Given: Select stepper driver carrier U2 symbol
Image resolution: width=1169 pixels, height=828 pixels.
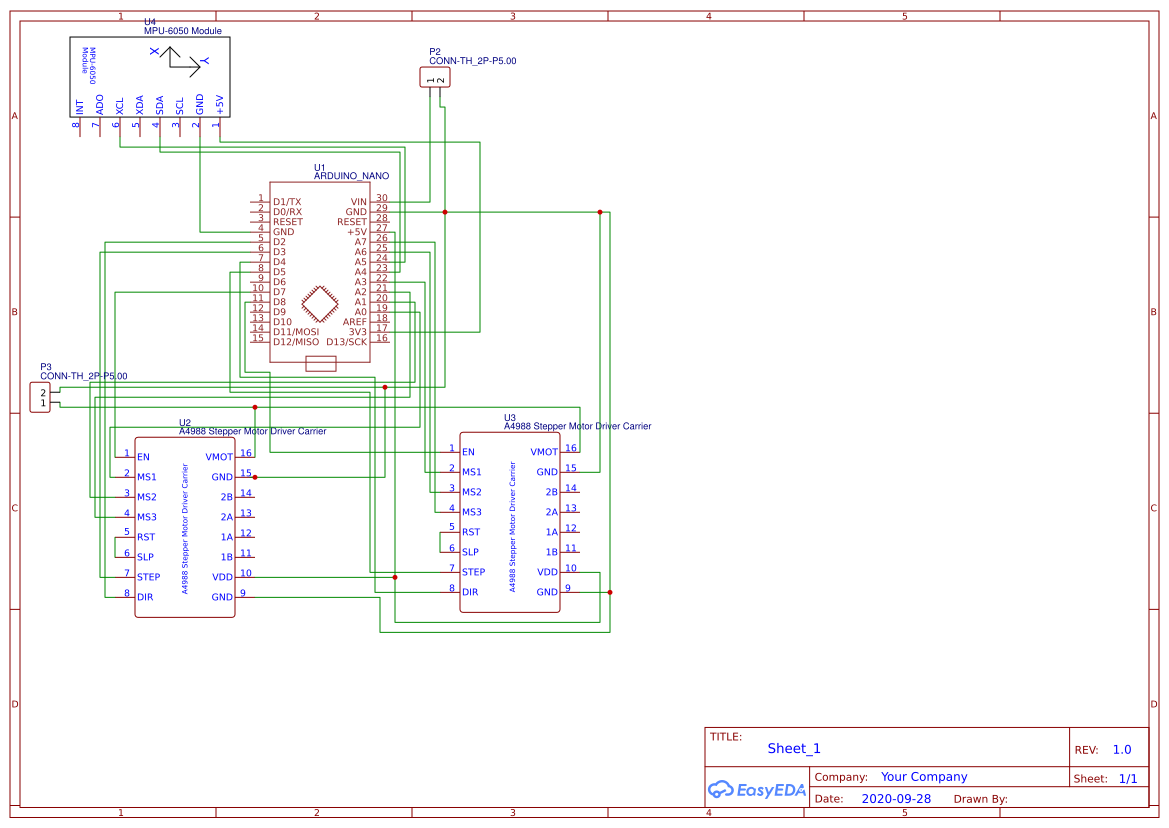Looking at the screenshot, I should (x=185, y=525).
